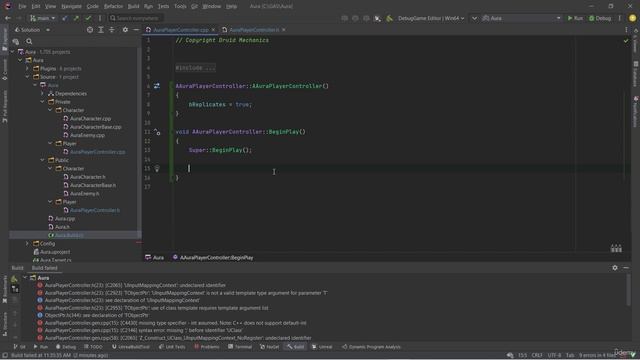The image size is (640, 360).
Task: Open AuraCharacterBase.cpp in the tree
Action: tap(96, 127)
